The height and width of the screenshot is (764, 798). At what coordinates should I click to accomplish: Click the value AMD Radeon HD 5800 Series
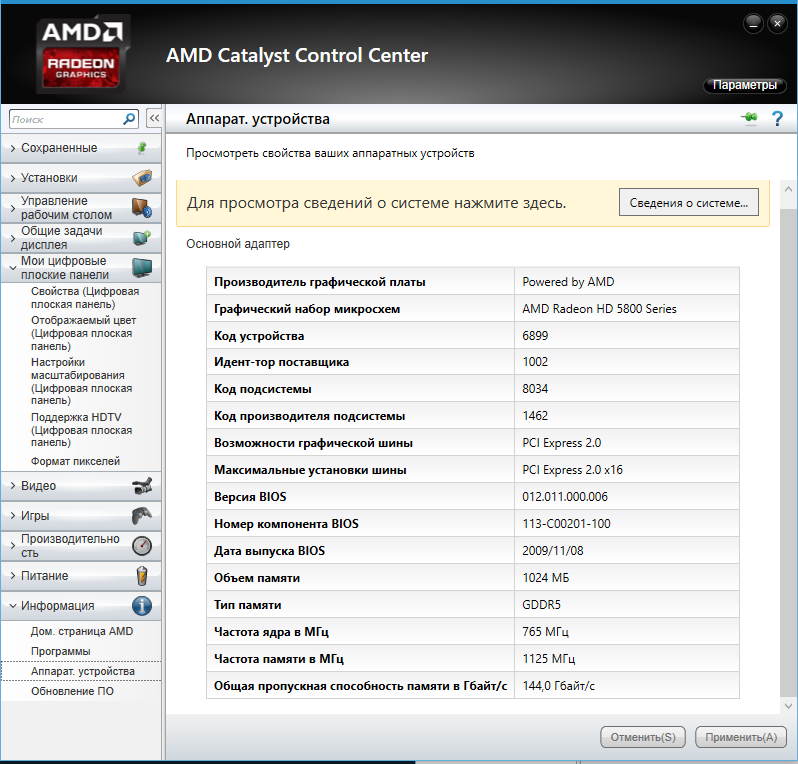pos(599,309)
